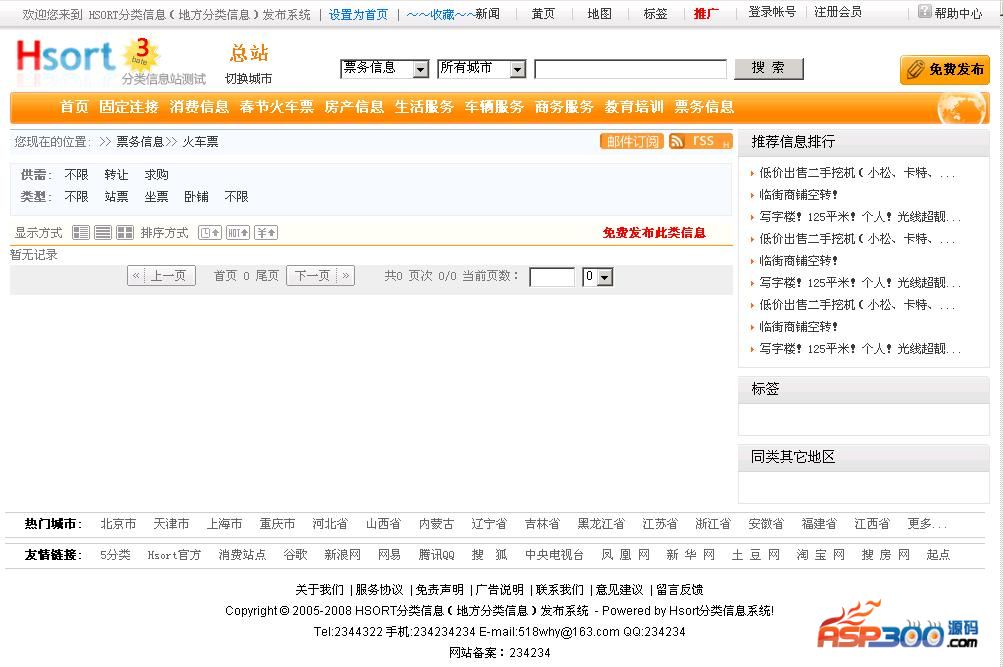Filter supply-demand by 转让
Screen dimensions: 1003x667
click(116, 175)
